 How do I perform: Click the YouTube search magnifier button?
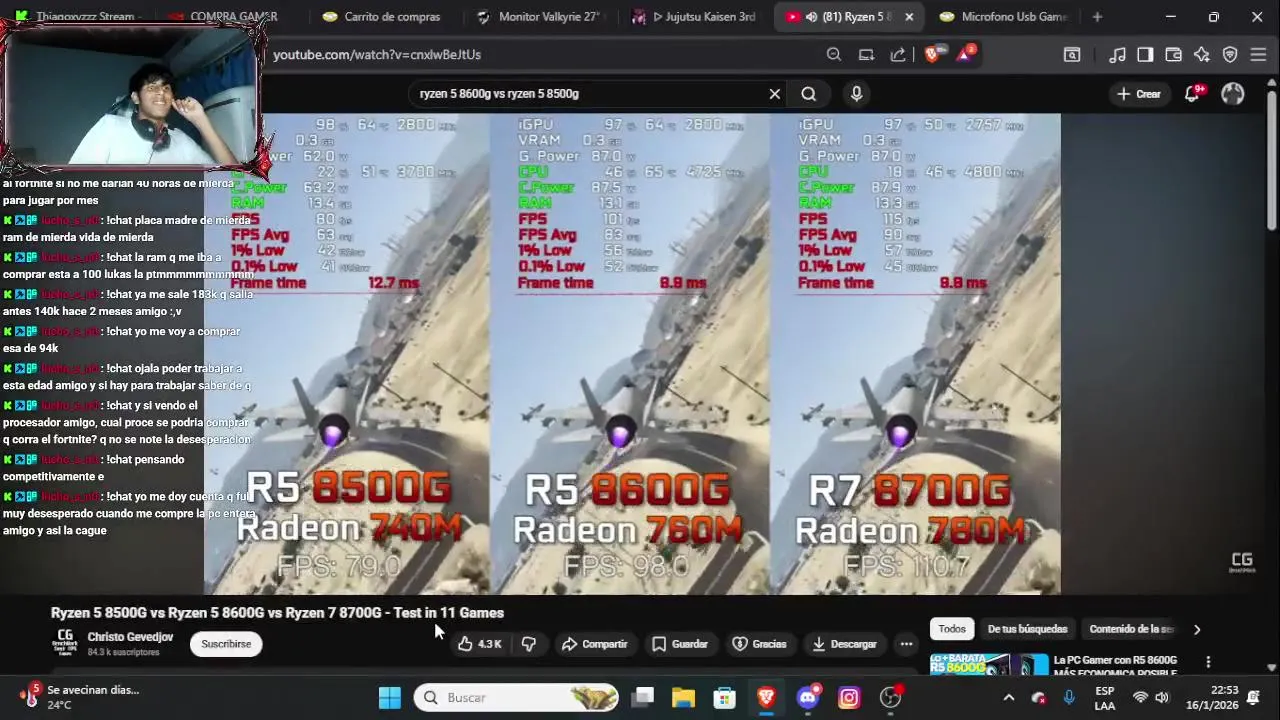[x=808, y=94]
